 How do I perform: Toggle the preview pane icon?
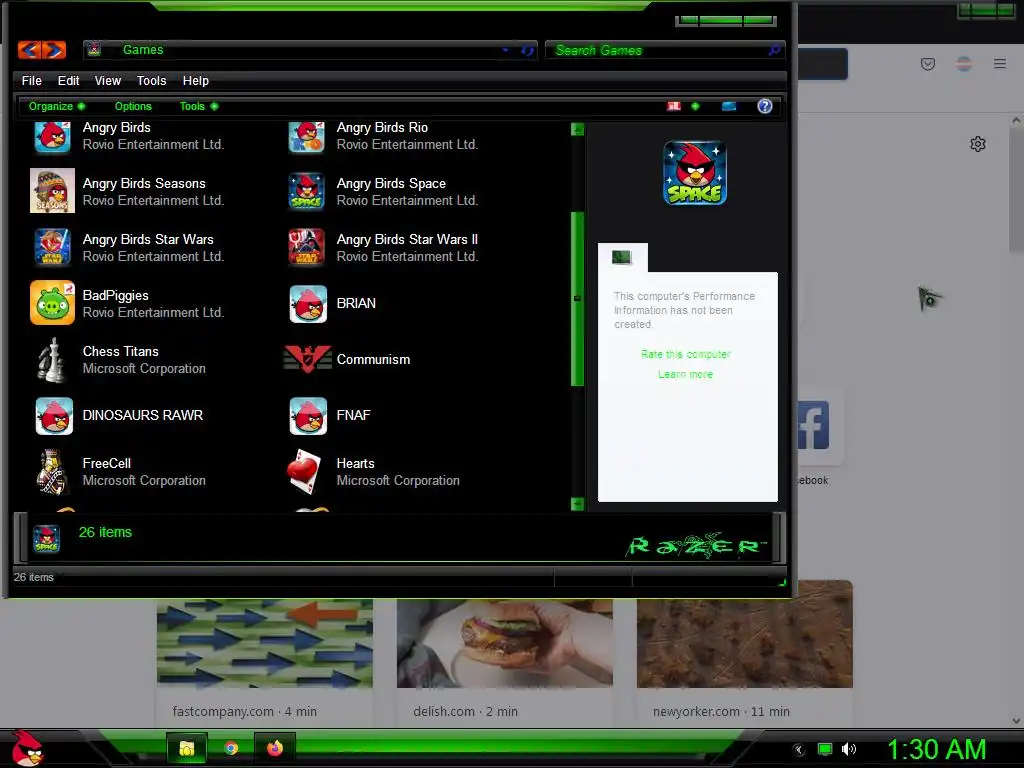point(729,106)
